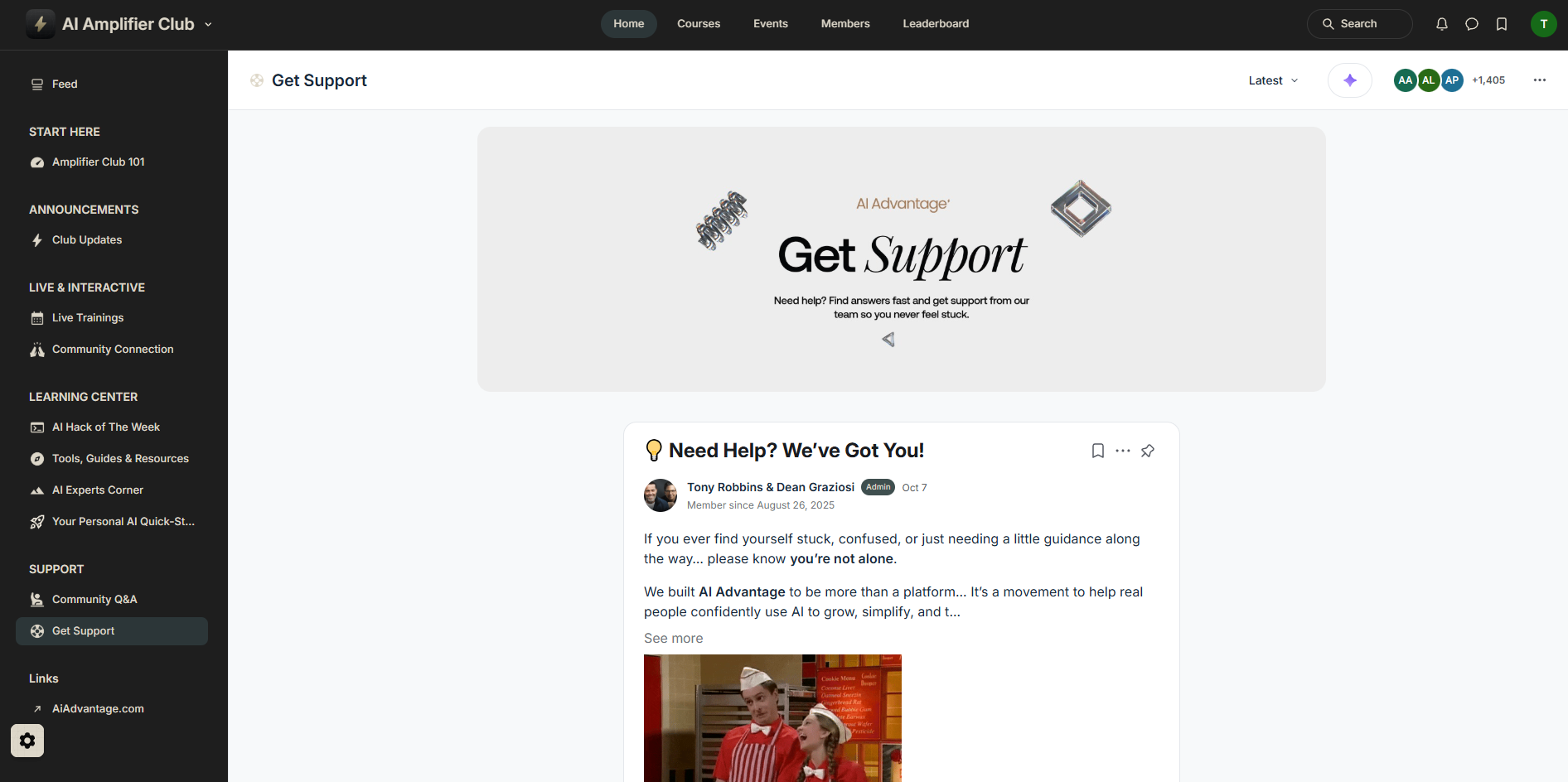This screenshot has width=1568, height=782.
Task: Click the user avatar T
Action: pyautogui.click(x=1544, y=24)
